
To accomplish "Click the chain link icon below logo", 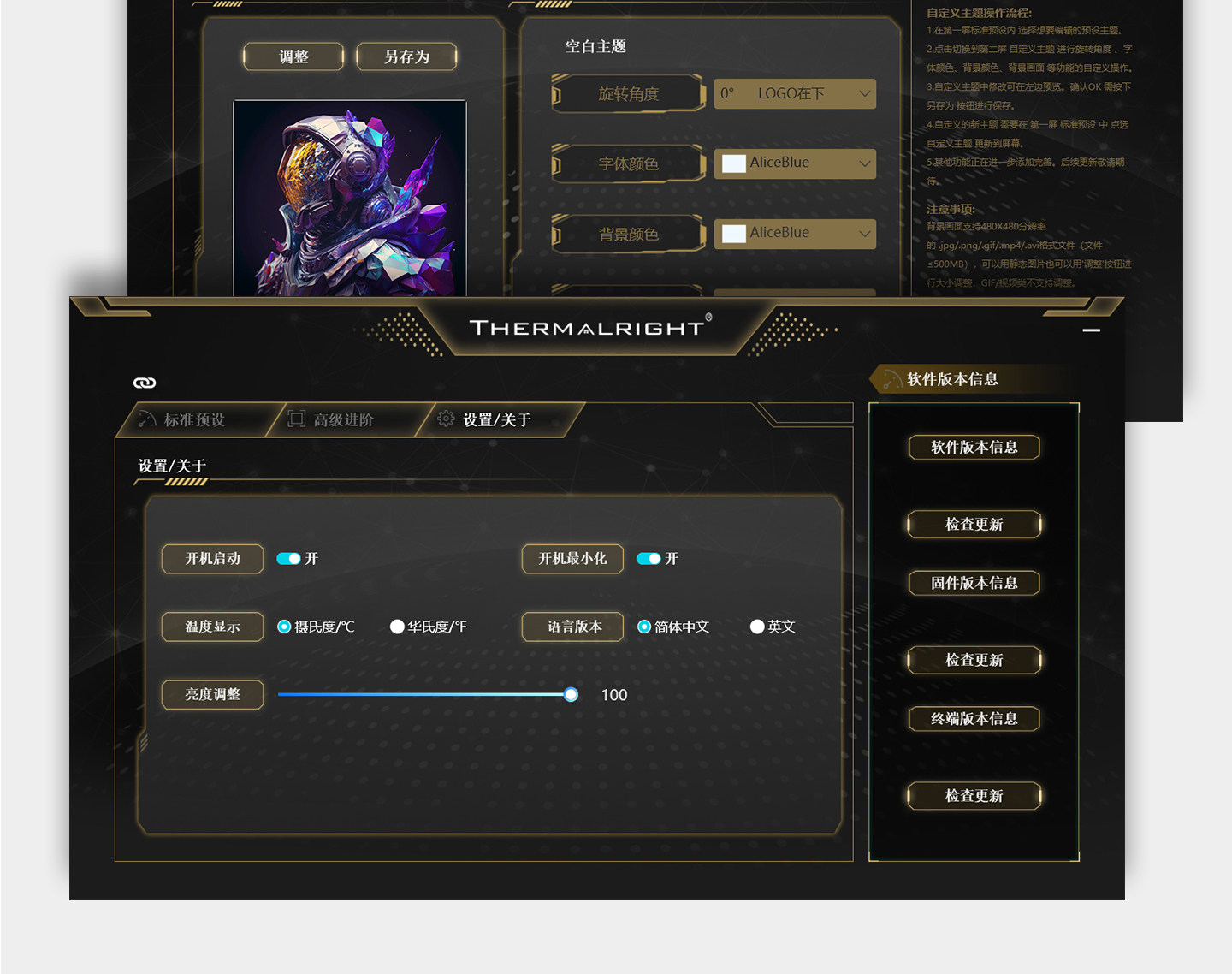I will point(145,383).
